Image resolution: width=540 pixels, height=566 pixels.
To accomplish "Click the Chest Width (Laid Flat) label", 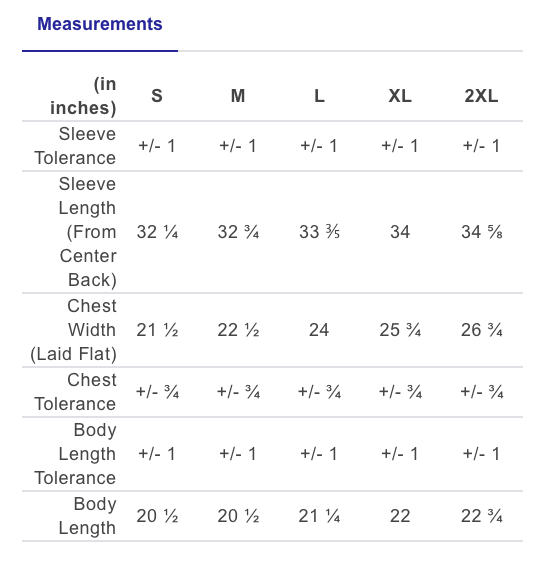I will click(x=73, y=330).
